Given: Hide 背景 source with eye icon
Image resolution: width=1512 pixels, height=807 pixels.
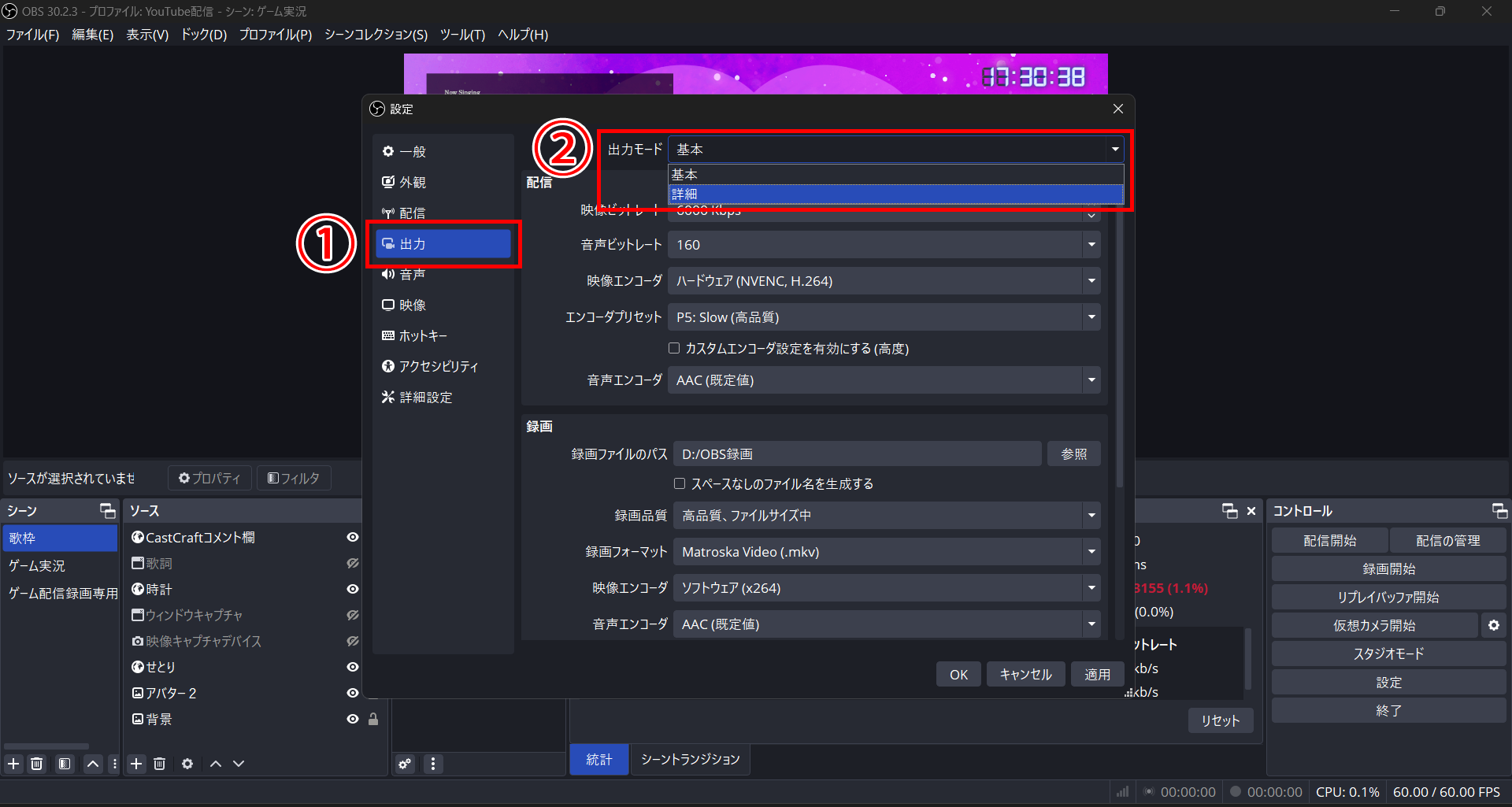Looking at the screenshot, I should click(353, 719).
